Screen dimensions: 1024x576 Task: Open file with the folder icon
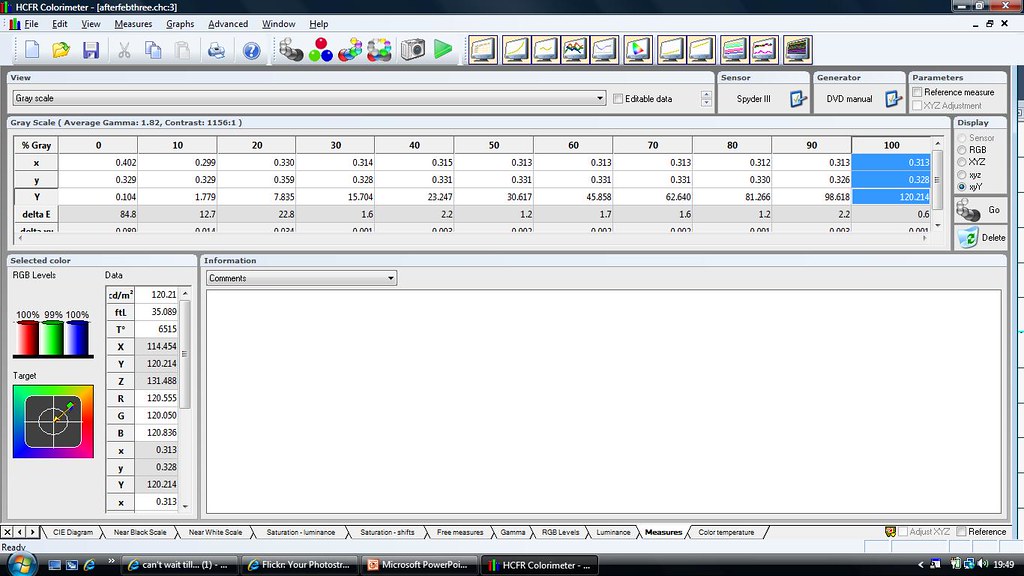coord(61,49)
